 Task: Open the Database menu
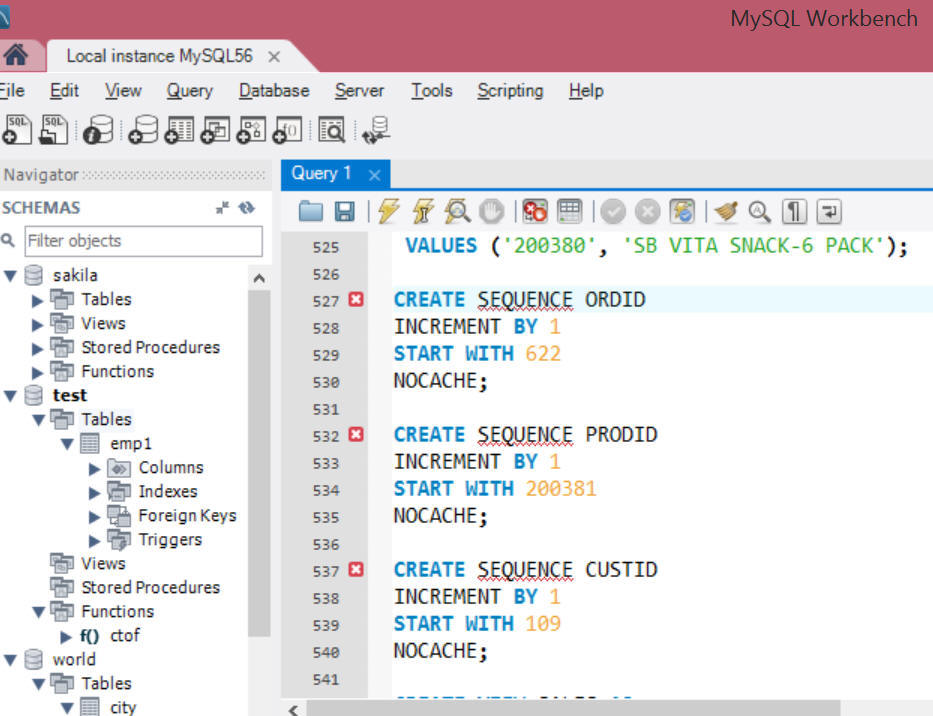click(x=274, y=90)
